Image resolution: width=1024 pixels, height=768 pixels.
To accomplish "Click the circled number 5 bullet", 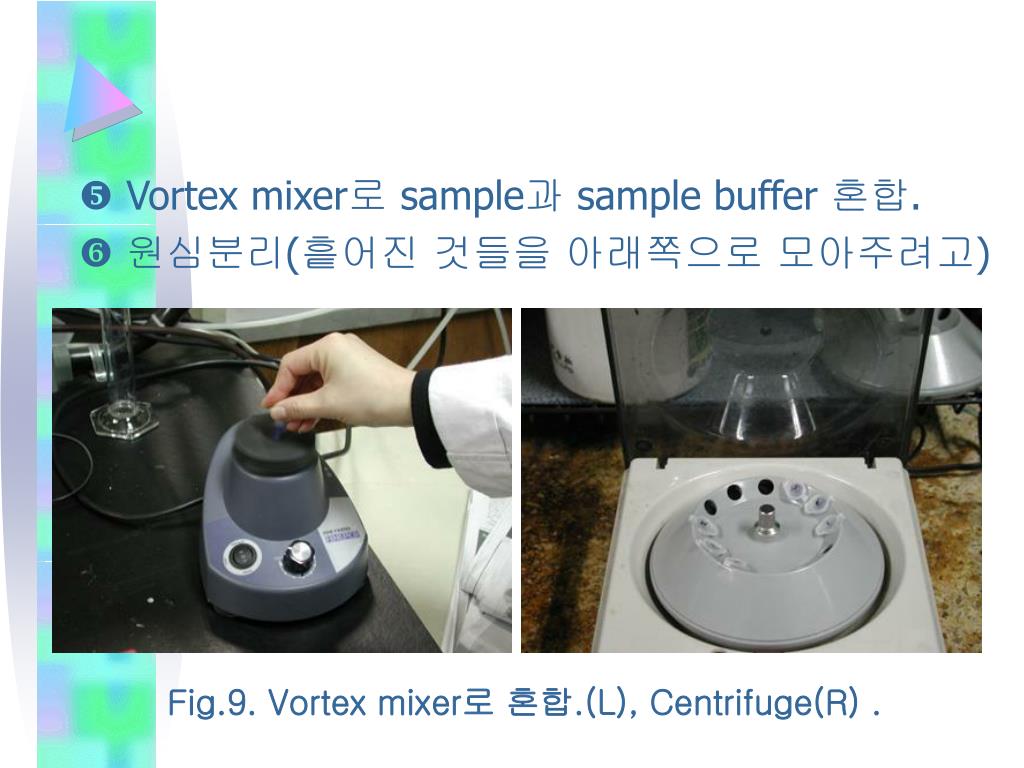I will tap(96, 196).
